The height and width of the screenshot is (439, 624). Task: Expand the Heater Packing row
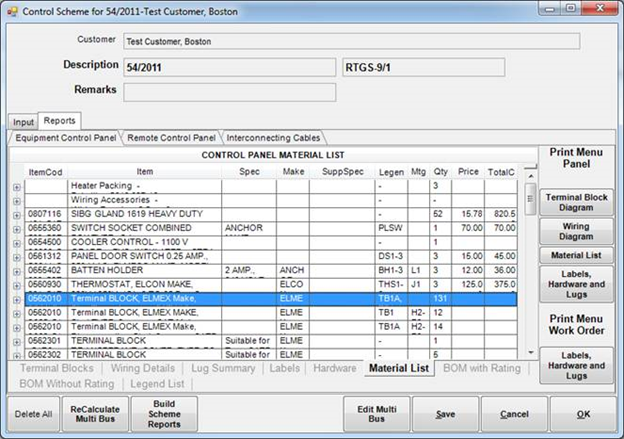coord(16,186)
